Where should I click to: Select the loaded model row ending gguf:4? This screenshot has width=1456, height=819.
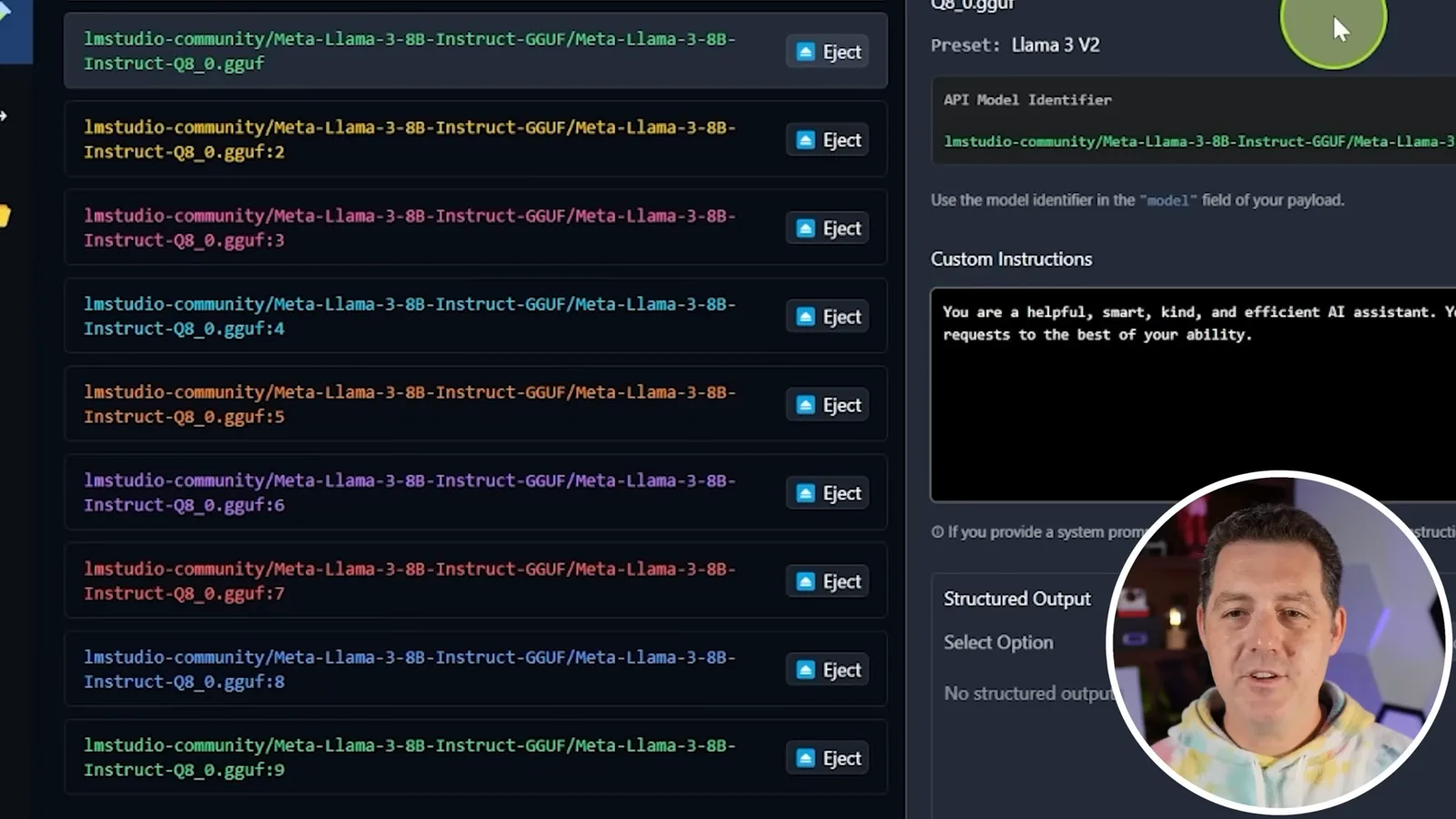pos(475,316)
